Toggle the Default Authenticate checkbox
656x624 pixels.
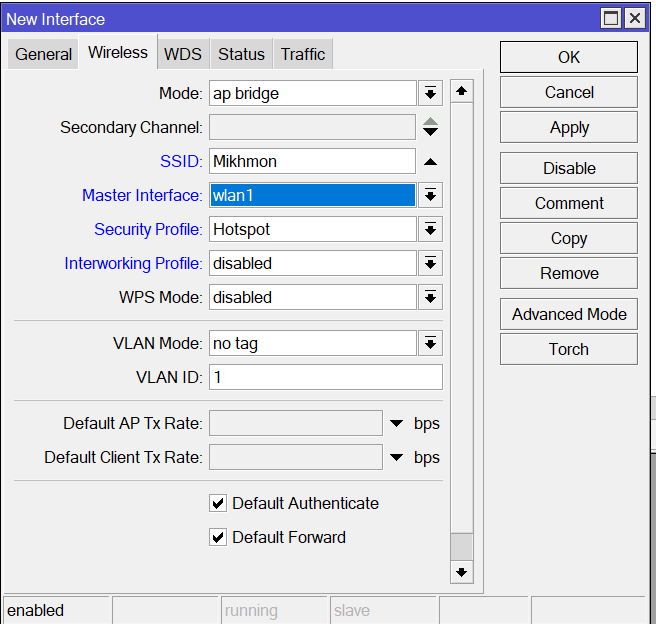218,503
